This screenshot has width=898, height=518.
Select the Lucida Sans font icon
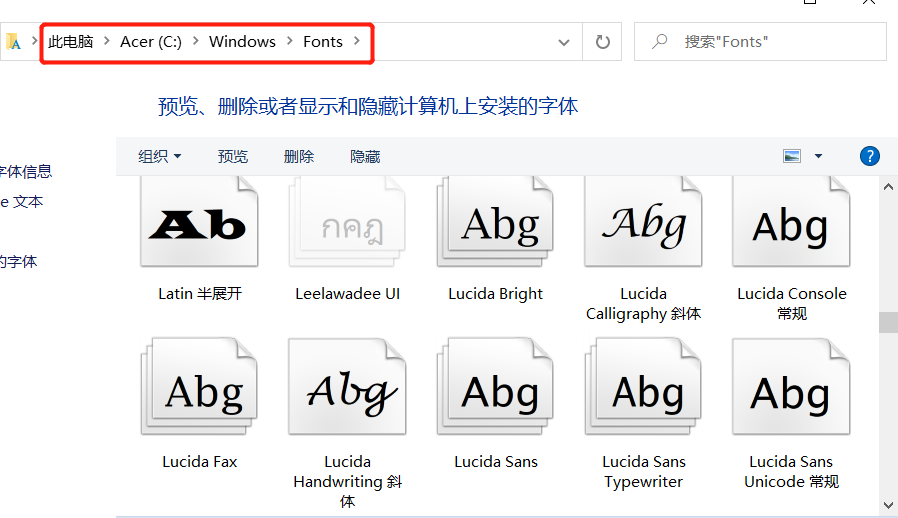[495, 386]
